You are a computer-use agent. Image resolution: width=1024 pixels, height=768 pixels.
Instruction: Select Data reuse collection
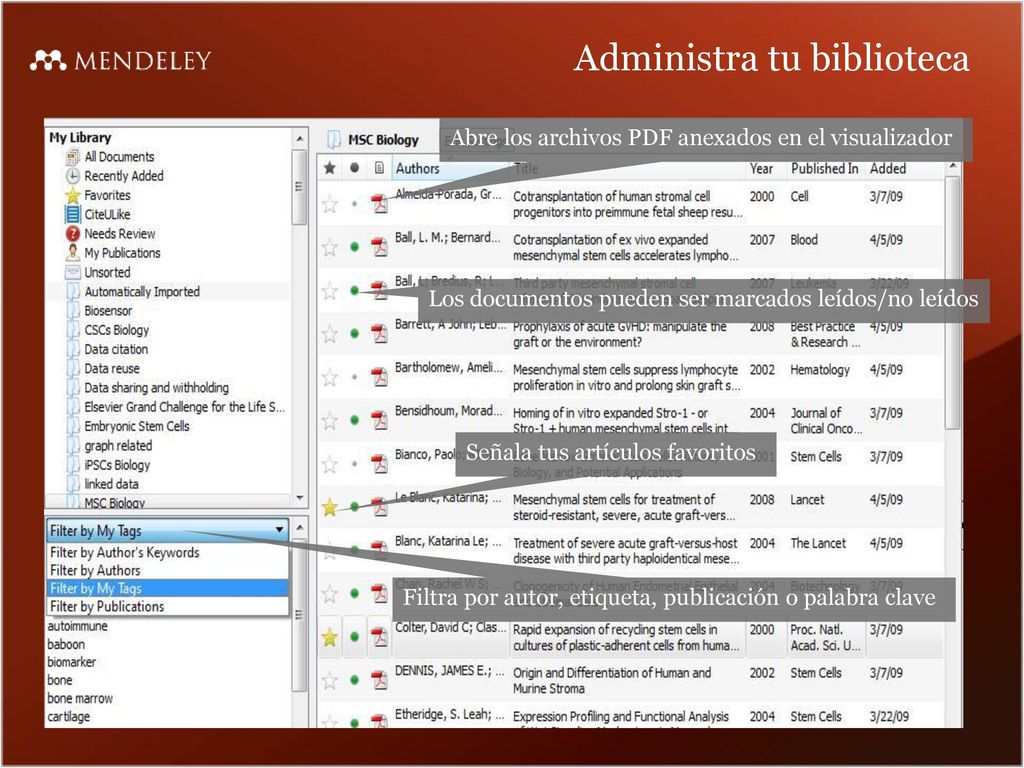pyautogui.click(x=112, y=368)
